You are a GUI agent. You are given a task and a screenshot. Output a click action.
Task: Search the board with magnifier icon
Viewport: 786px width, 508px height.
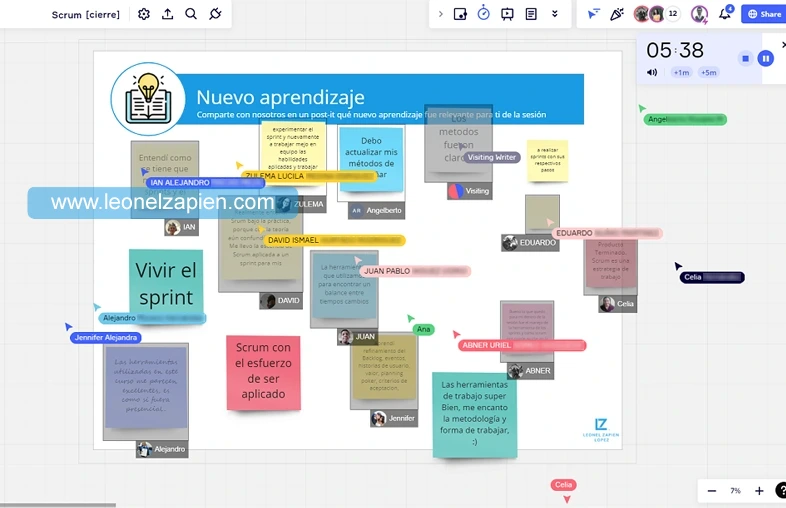[191, 14]
